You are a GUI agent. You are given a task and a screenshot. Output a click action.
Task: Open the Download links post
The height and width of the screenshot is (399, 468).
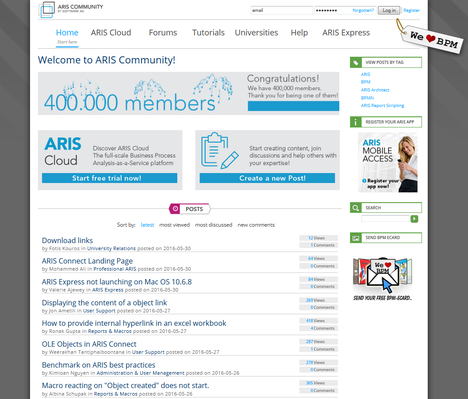coord(67,240)
